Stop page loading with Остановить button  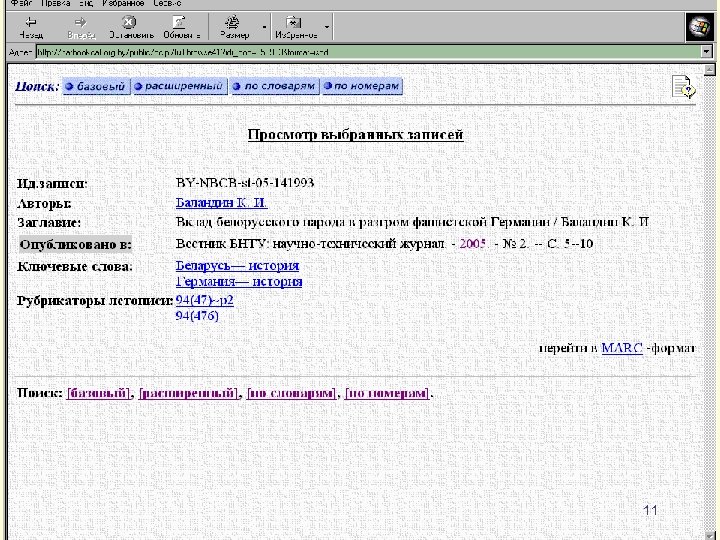tap(131, 27)
